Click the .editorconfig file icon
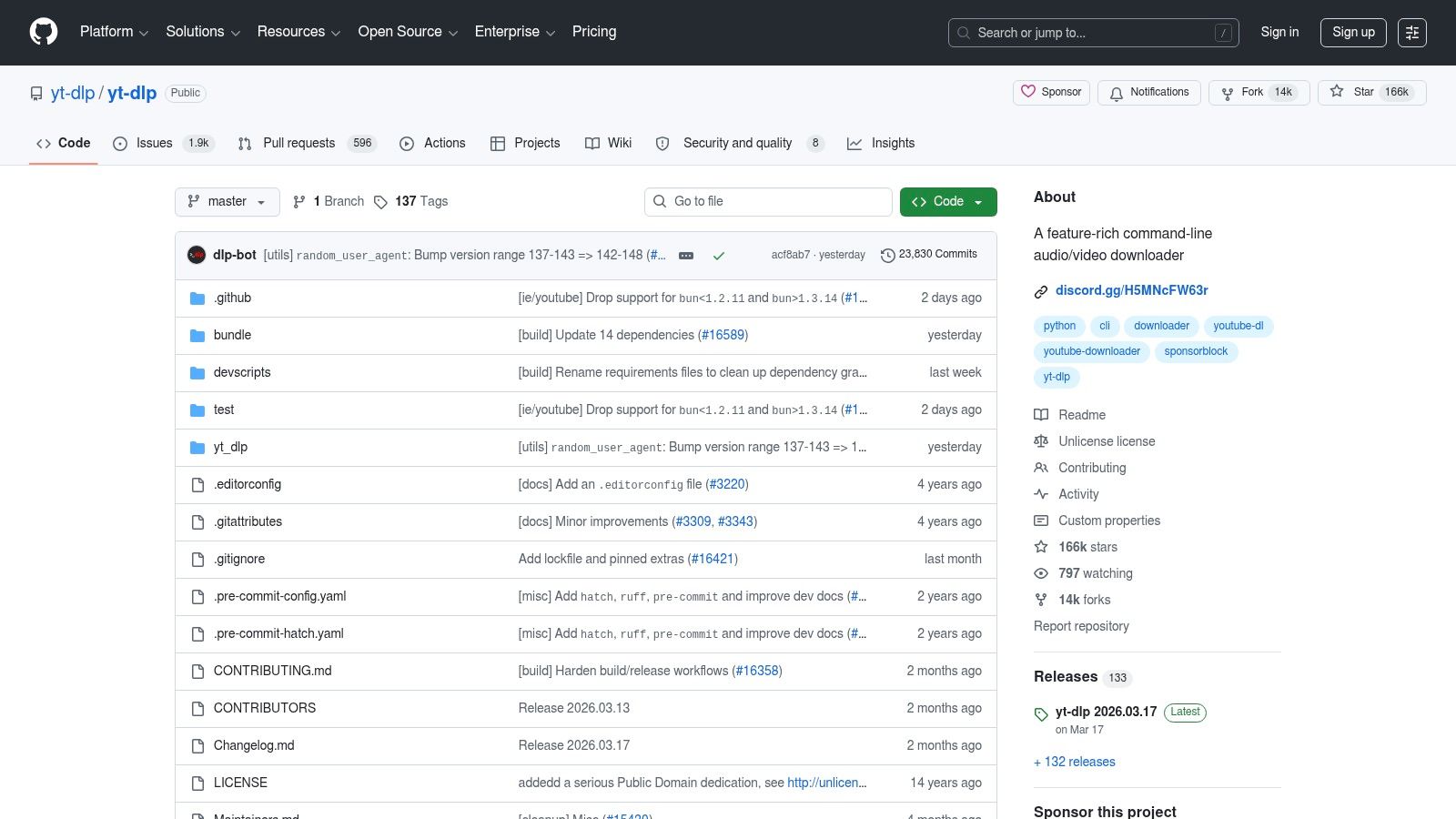Image resolution: width=1456 pixels, height=819 pixels. point(197,485)
